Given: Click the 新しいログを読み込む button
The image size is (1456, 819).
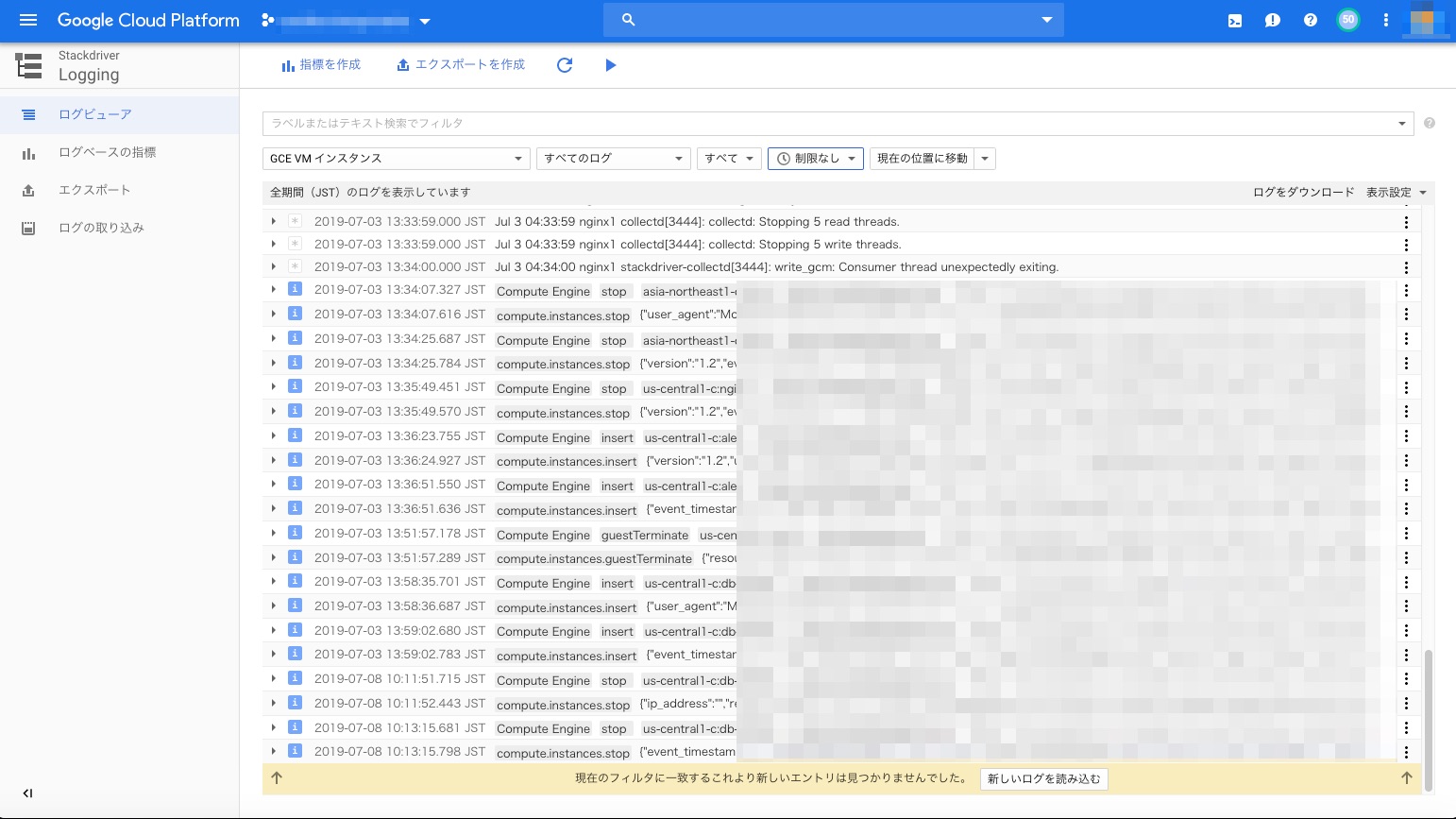Looking at the screenshot, I should (1043, 778).
